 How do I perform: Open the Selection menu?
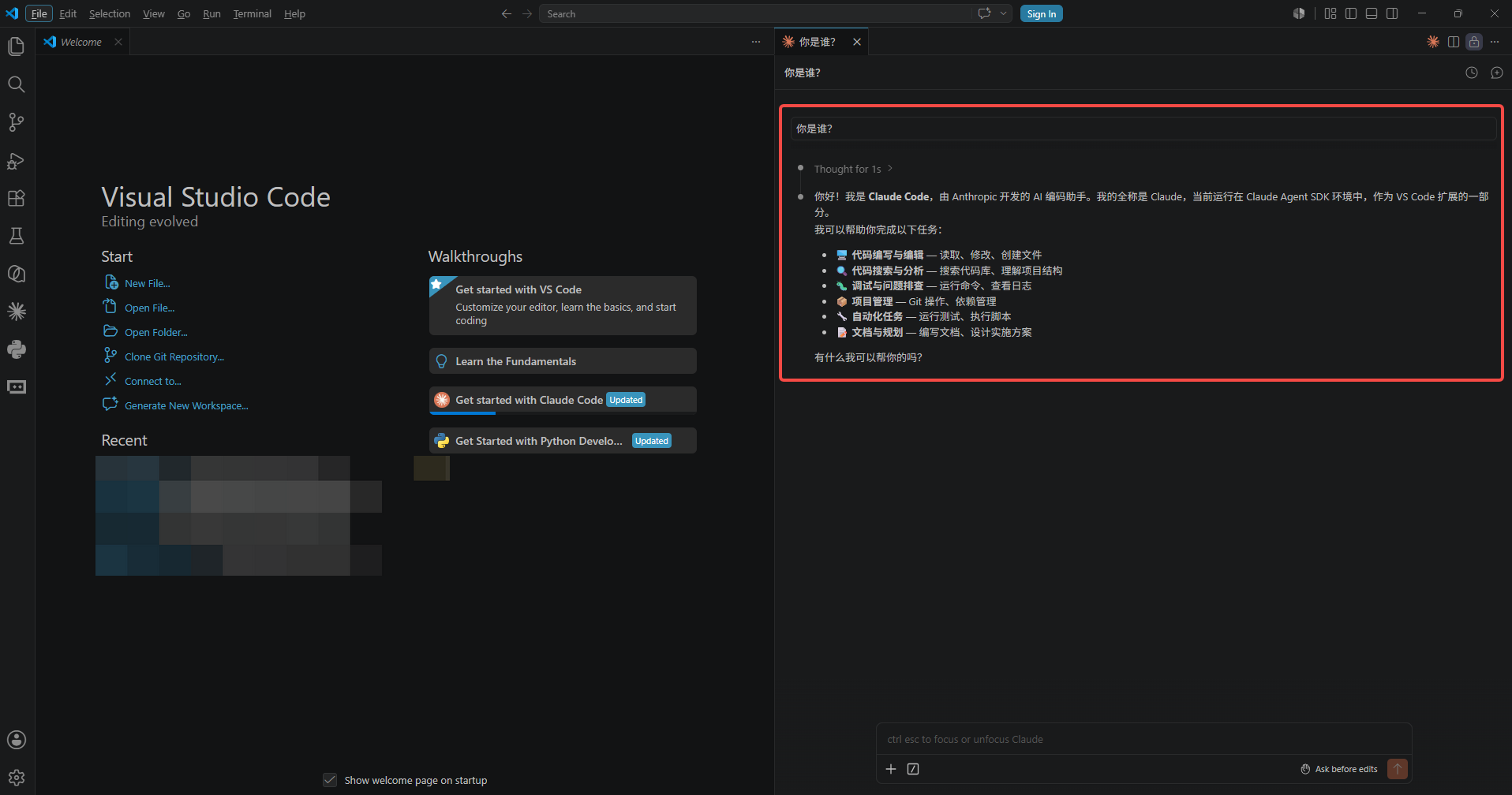point(110,13)
